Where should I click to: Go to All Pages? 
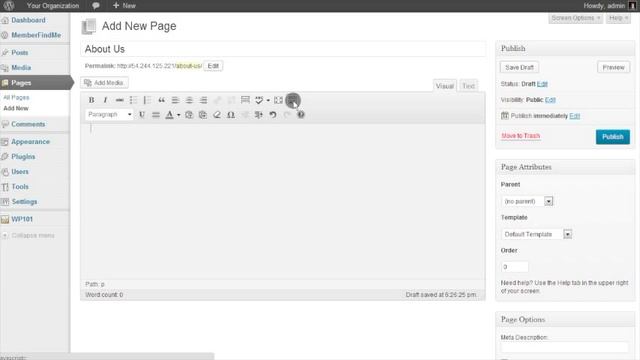tap(16, 98)
